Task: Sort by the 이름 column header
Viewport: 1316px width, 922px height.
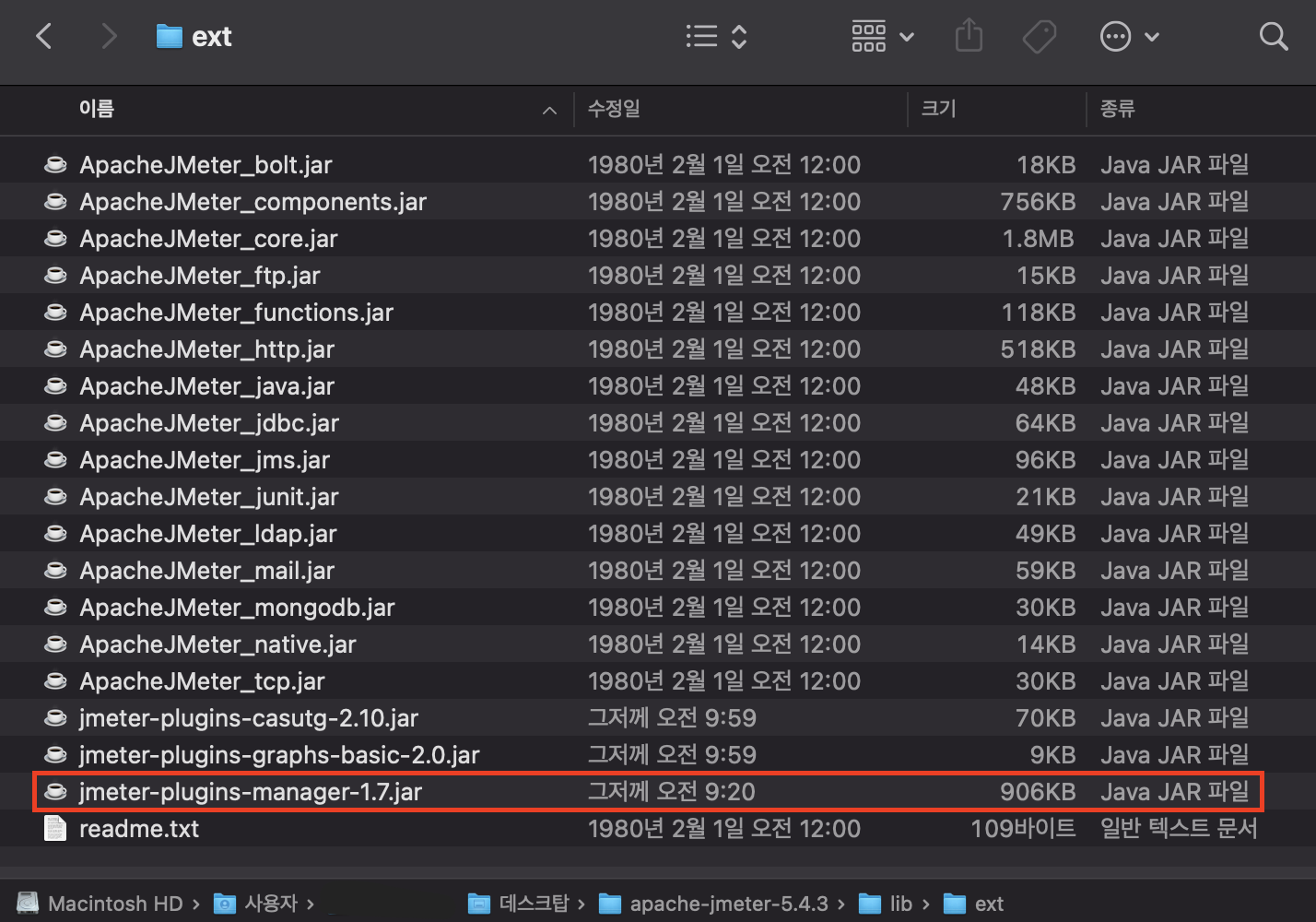Action: [x=97, y=109]
